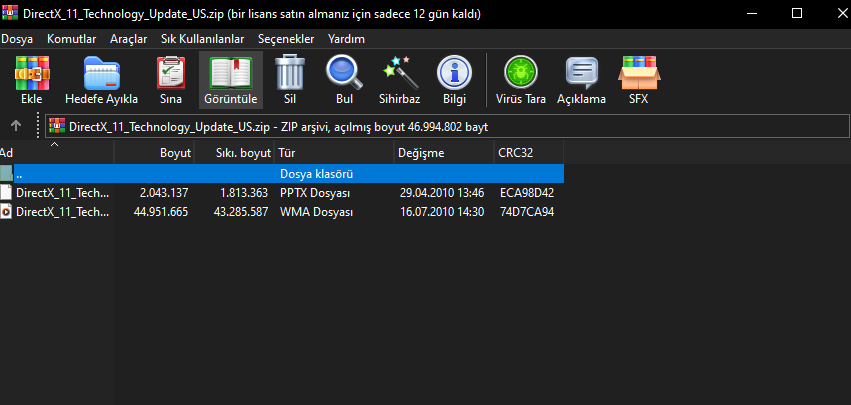Screen dimensions: 851x405
Task: Open the Yardım menu
Action: (x=346, y=39)
